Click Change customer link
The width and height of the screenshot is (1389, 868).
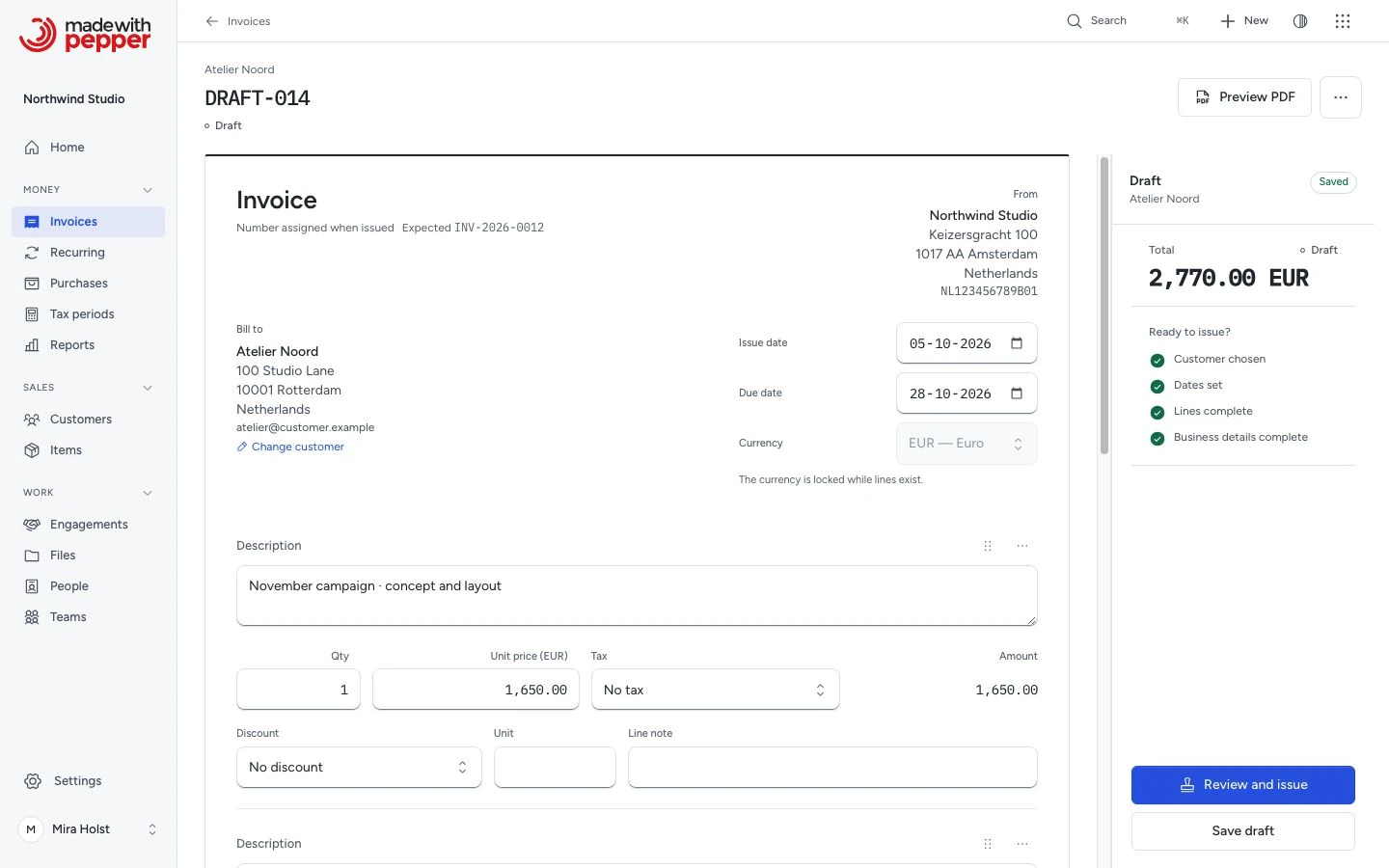click(x=290, y=447)
